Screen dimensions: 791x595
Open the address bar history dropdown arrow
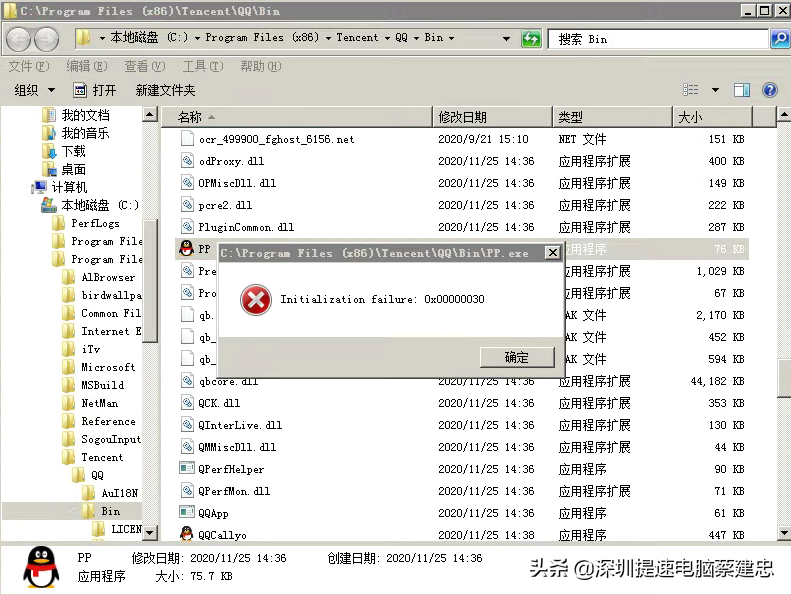tap(506, 38)
